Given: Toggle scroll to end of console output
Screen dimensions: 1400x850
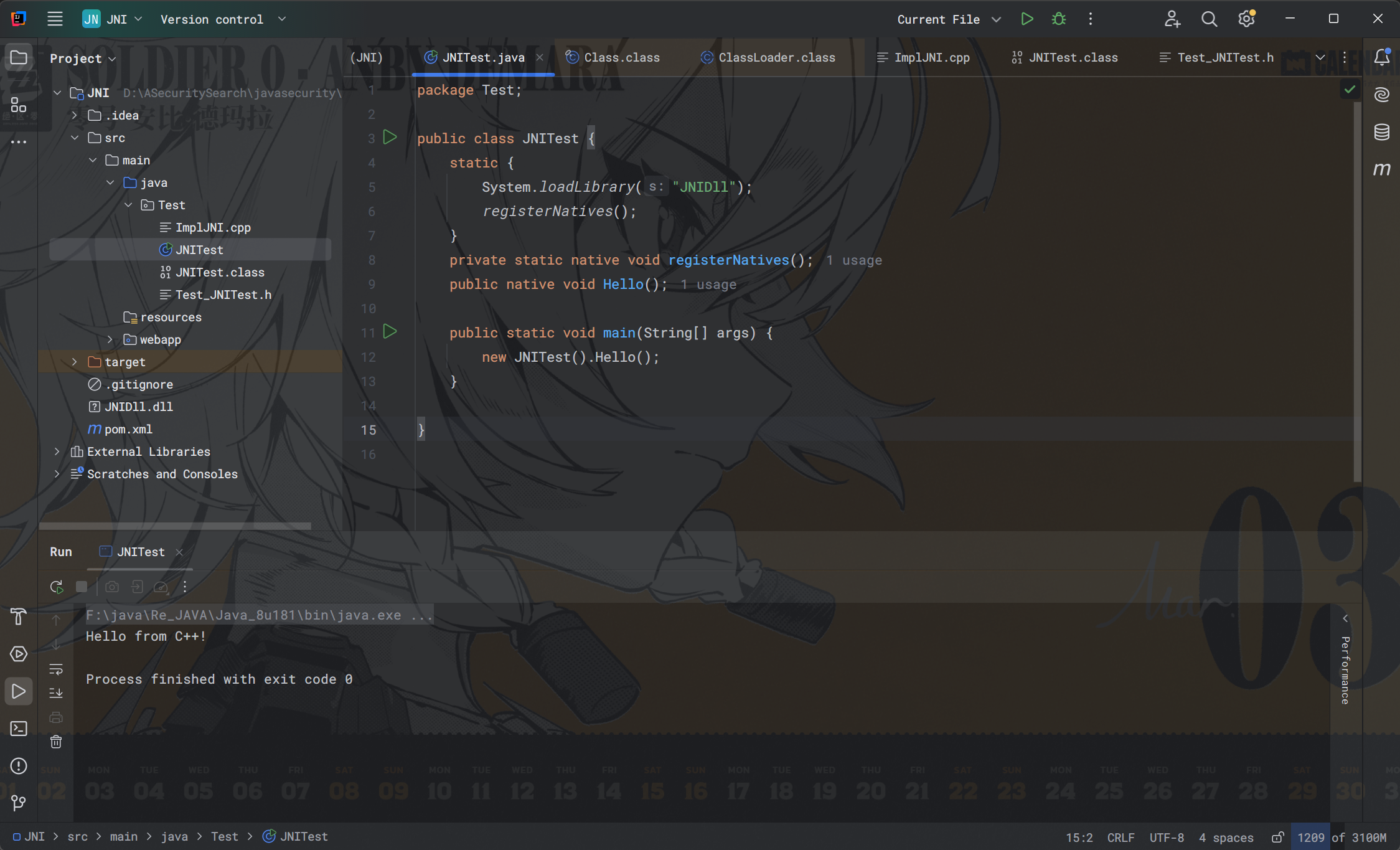Looking at the screenshot, I should click(56, 693).
